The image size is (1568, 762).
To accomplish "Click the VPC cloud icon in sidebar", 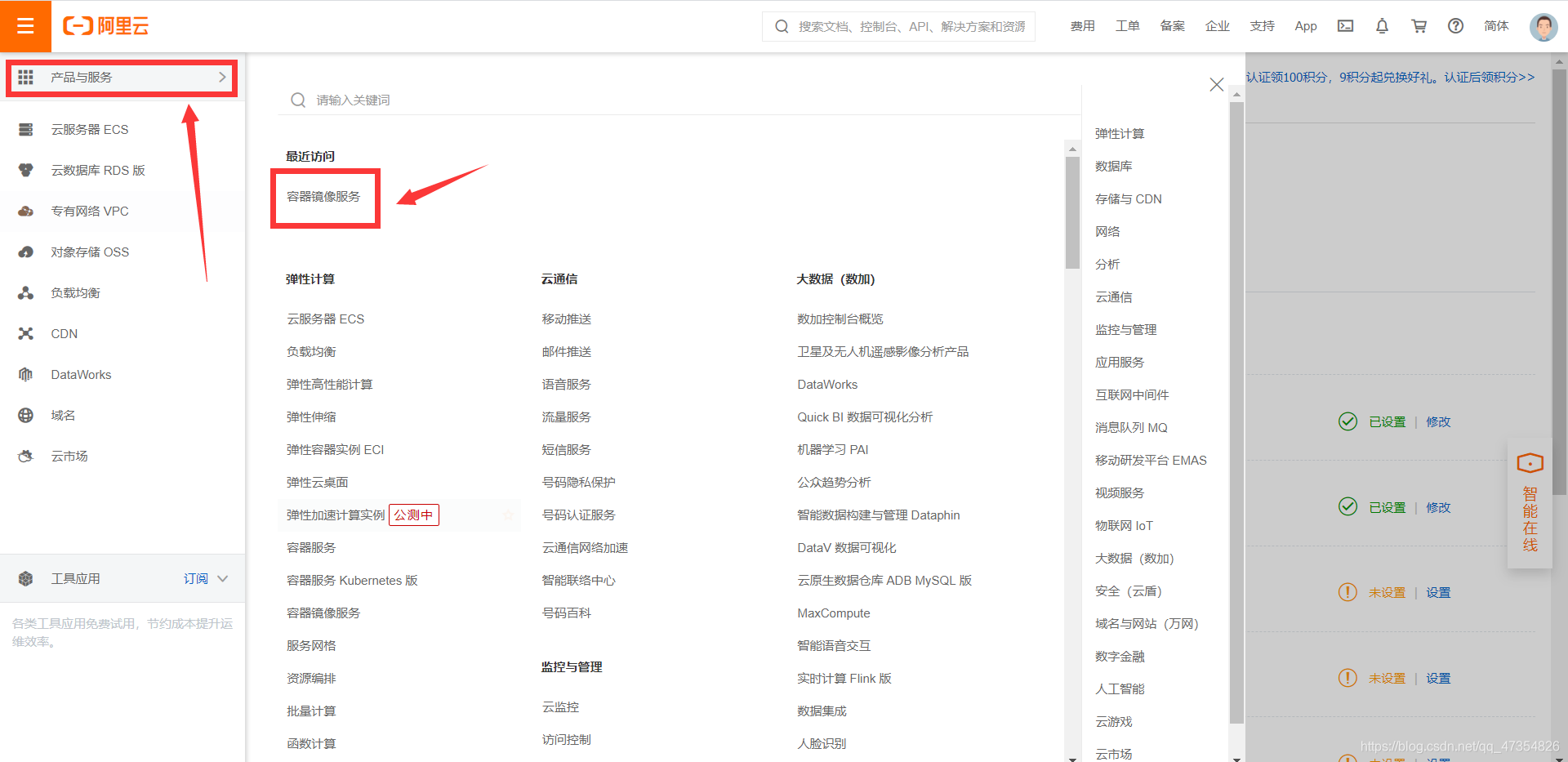I will [26, 211].
